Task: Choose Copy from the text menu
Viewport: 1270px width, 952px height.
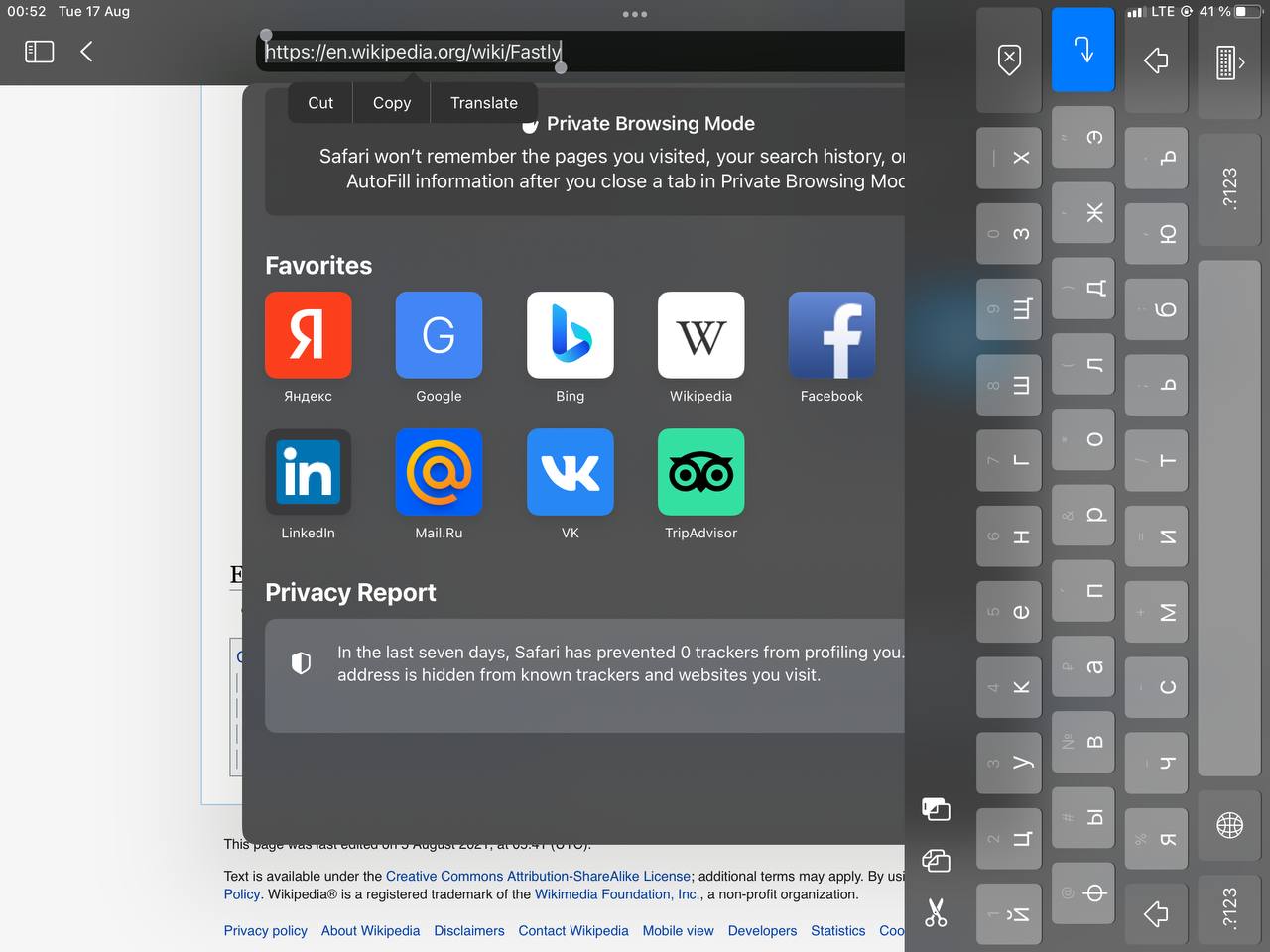Action: (392, 103)
